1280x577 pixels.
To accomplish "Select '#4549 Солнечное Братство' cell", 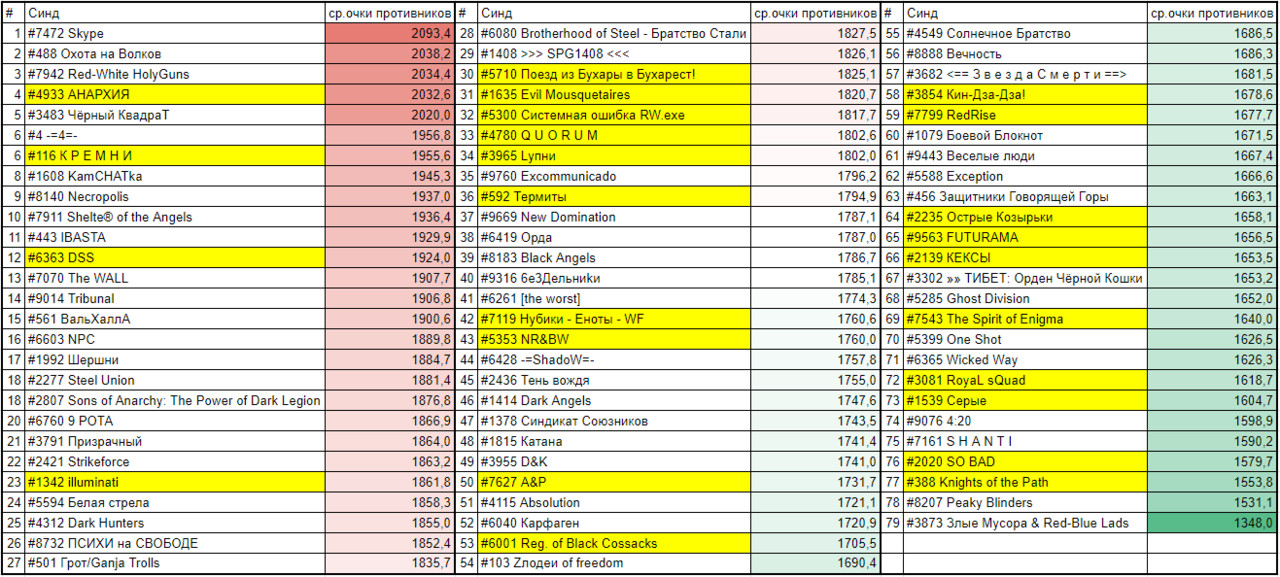I will tap(1025, 34).
